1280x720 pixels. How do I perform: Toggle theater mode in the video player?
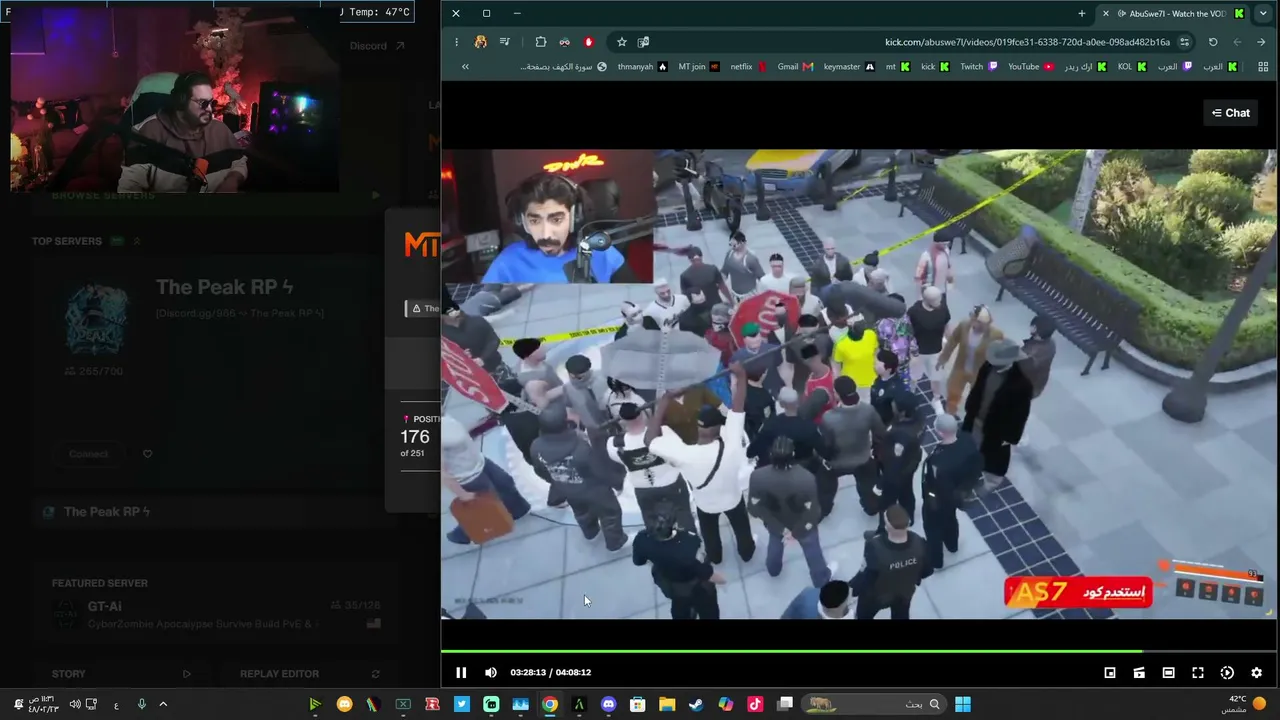coord(1168,673)
